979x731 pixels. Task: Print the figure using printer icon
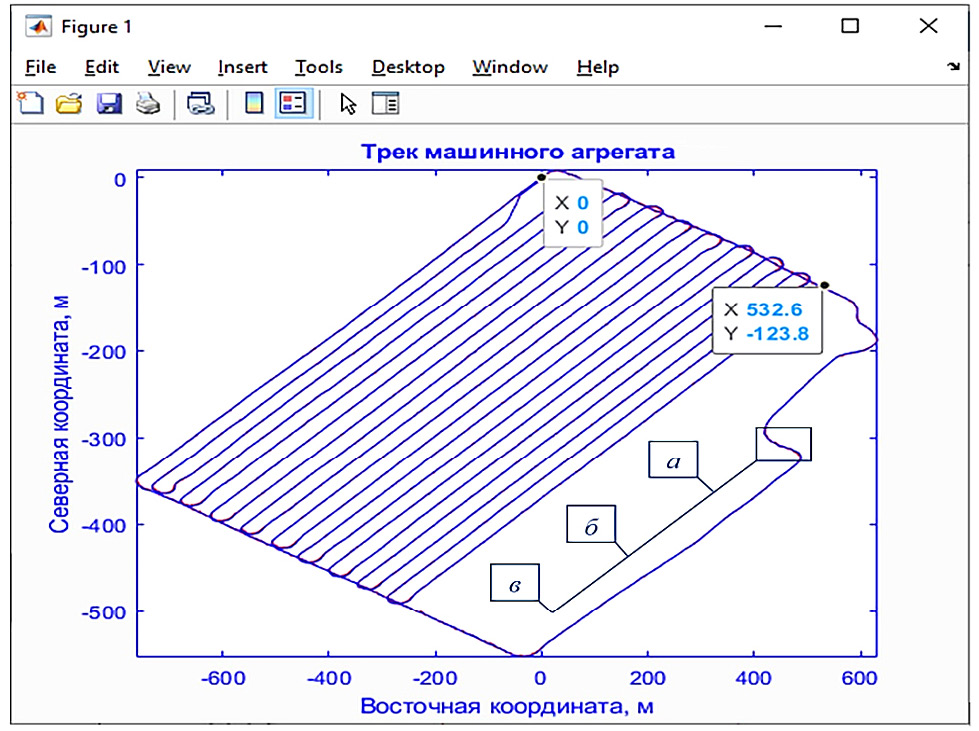click(x=147, y=103)
